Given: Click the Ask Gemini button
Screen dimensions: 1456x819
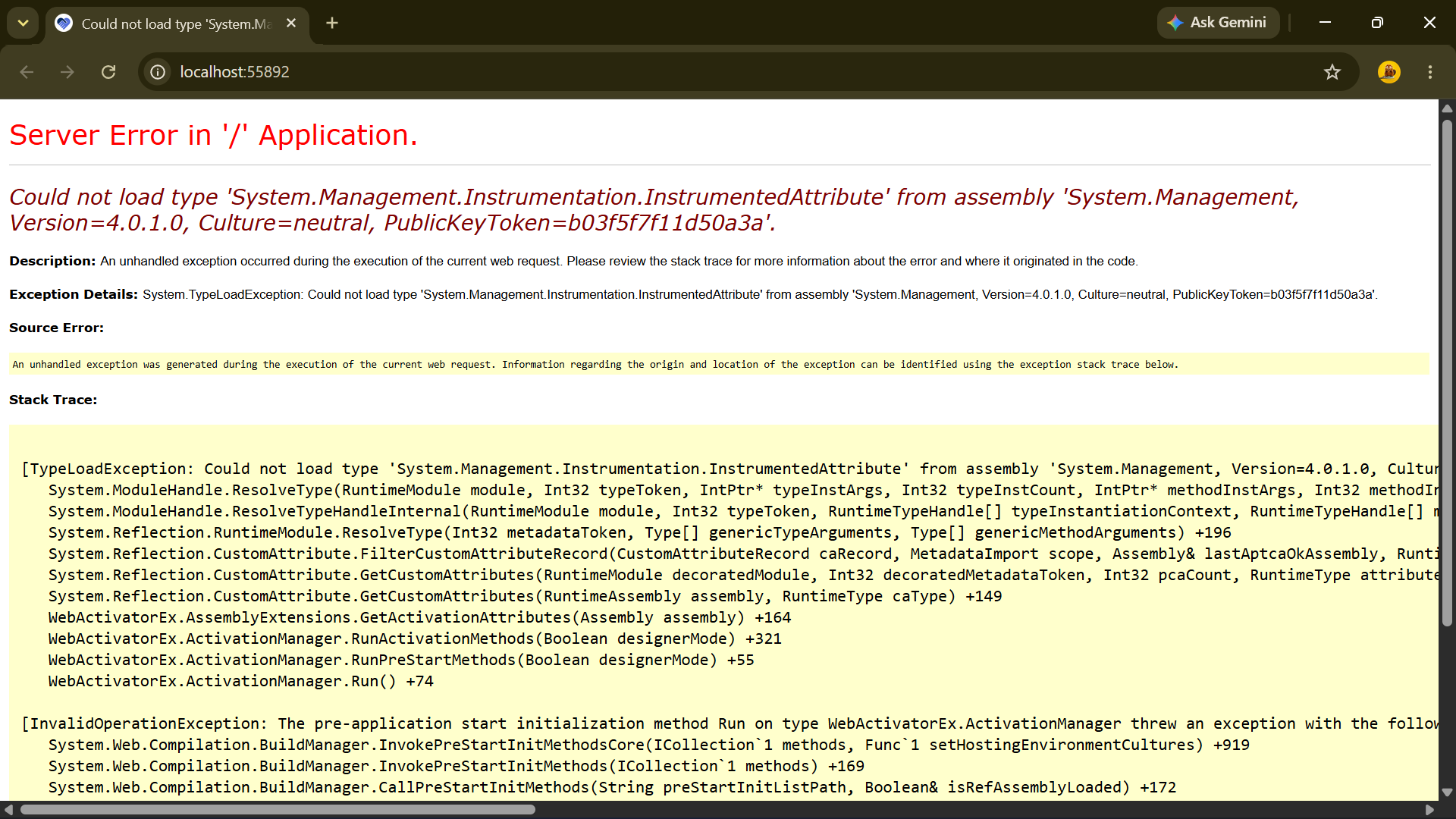Looking at the screenshot, I should pos(1218,23).
